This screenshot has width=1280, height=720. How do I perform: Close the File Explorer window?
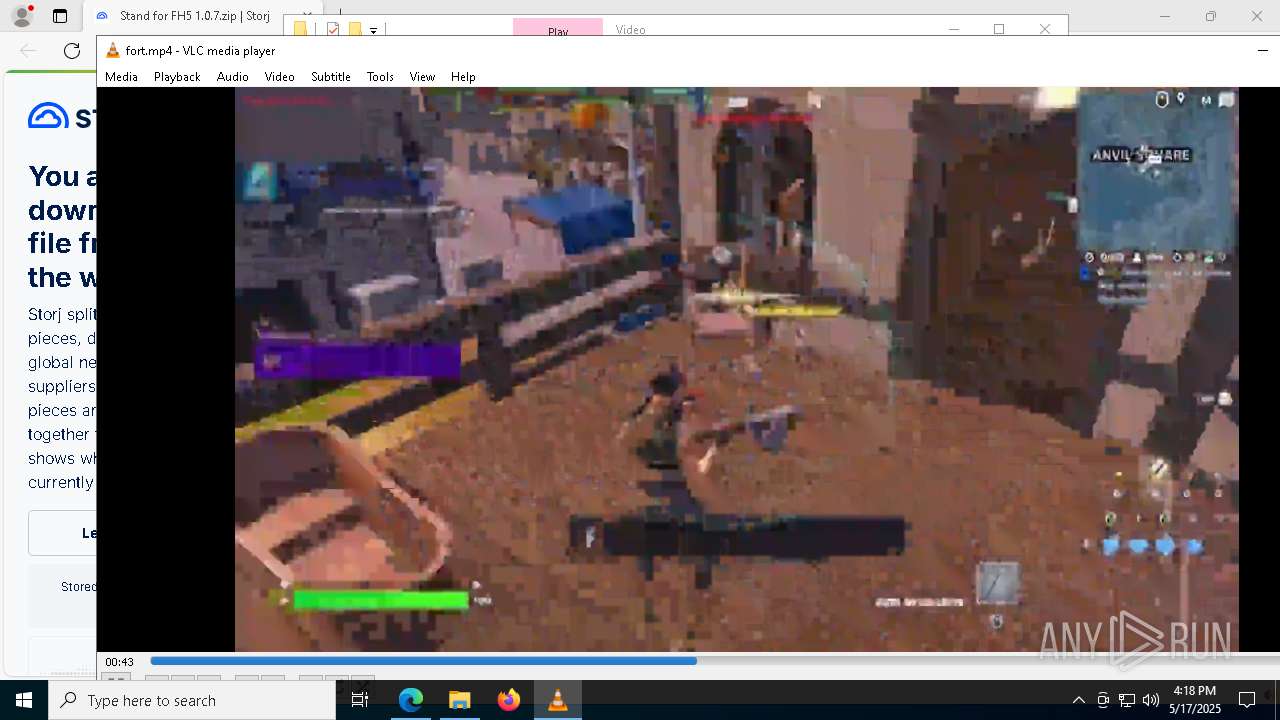click(1045, 28)
